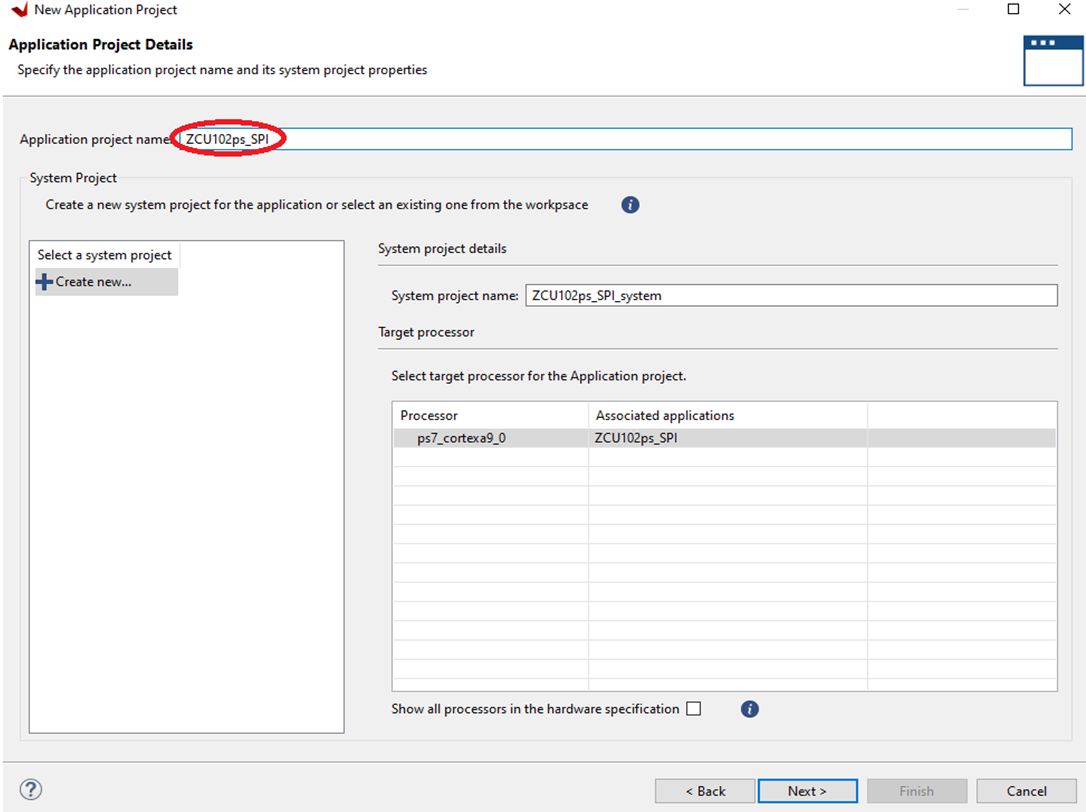
Task: Close the dialog with the X button
Action: 1064,10
